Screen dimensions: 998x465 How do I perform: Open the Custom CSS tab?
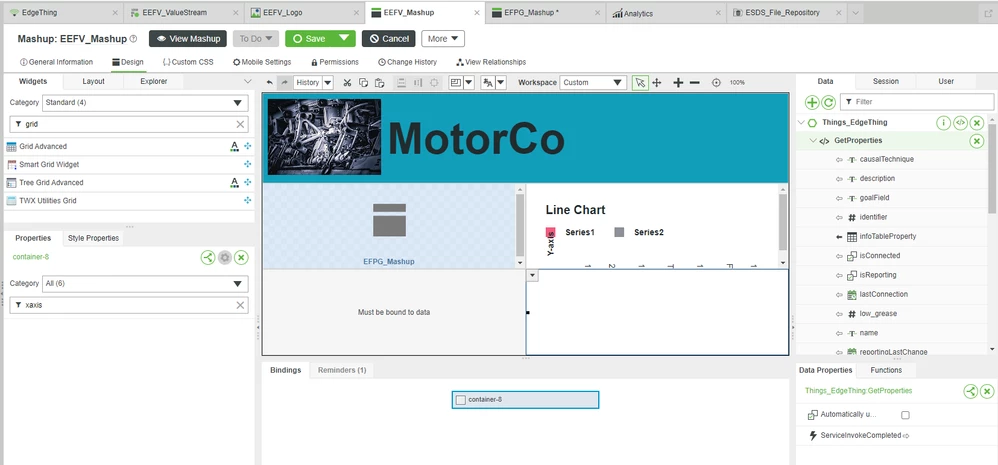click(x=188, y=62)
